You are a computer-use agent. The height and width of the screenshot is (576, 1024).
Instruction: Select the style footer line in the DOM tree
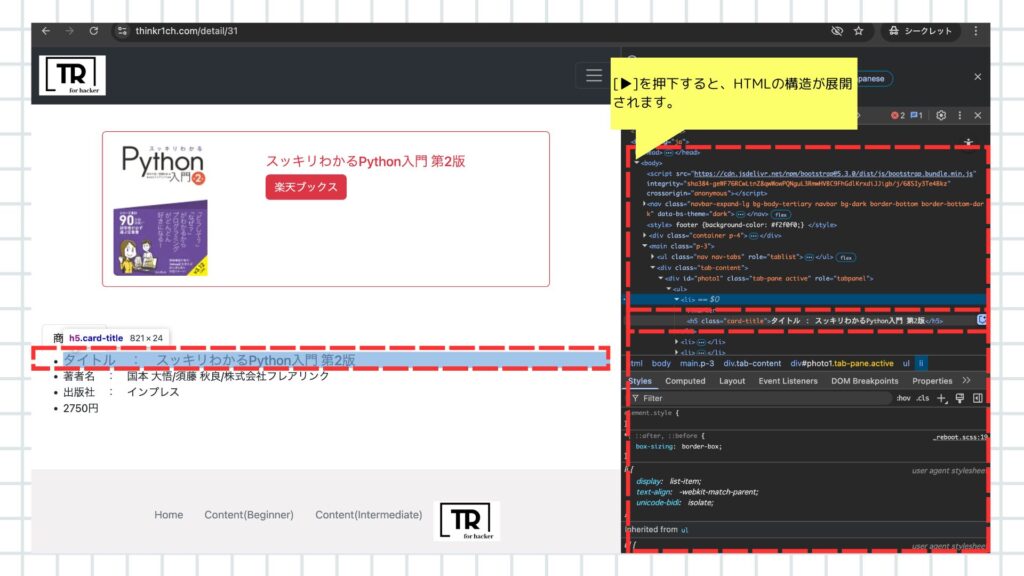point(741,225)
